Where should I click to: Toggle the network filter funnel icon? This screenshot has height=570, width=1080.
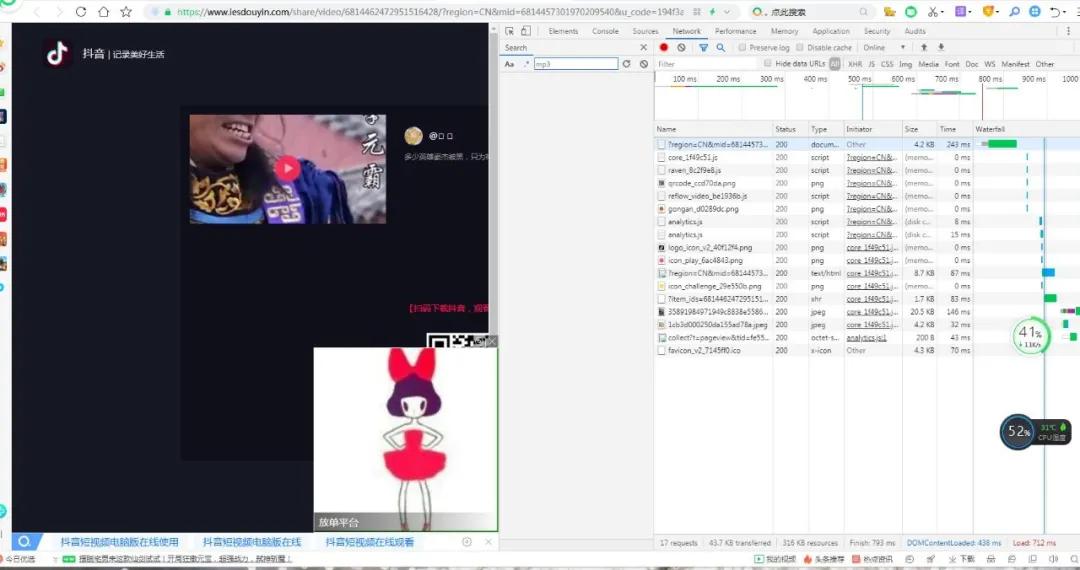click(703, 48)
